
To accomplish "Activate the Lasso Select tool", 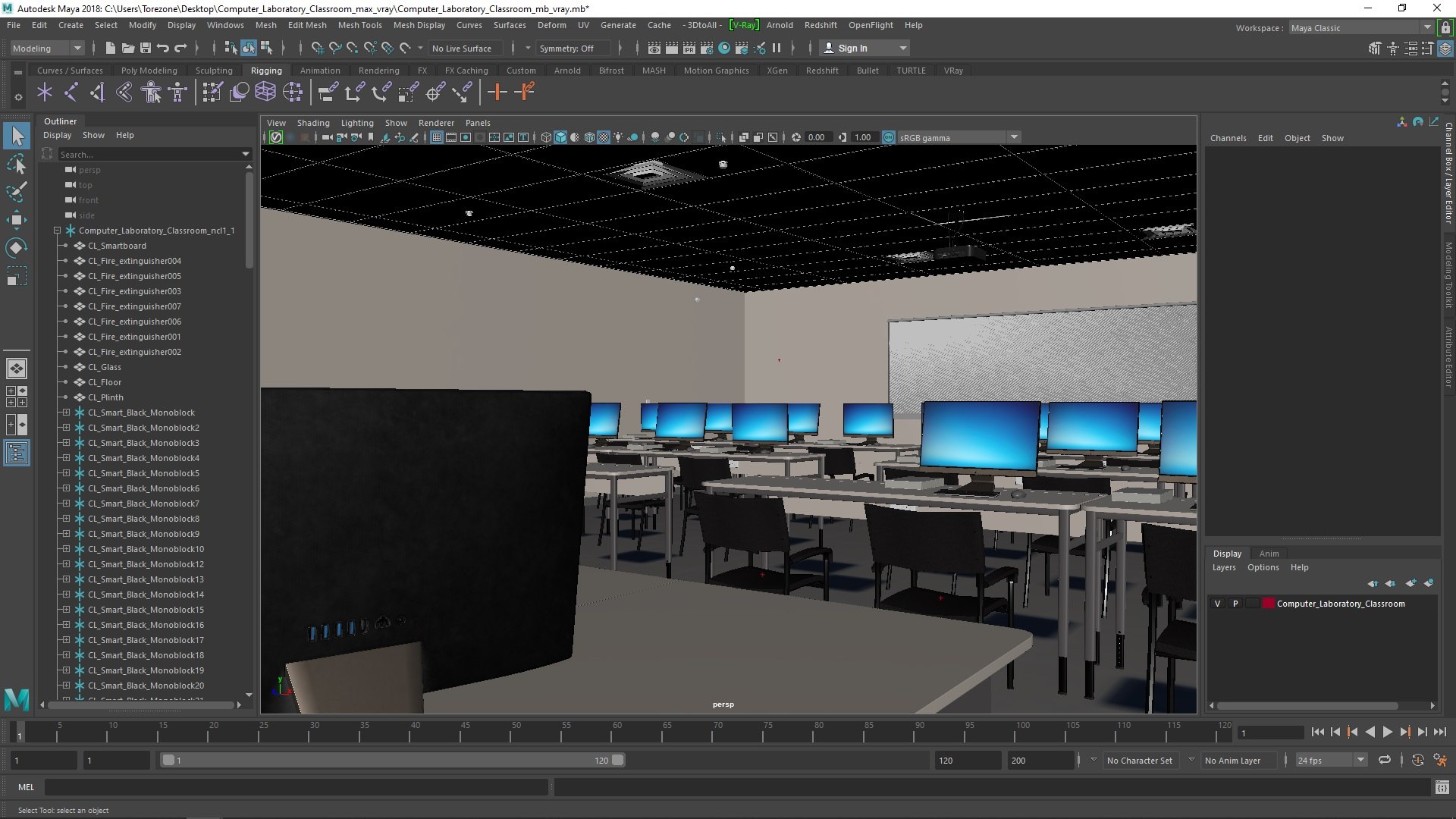I will pos(17,164).
